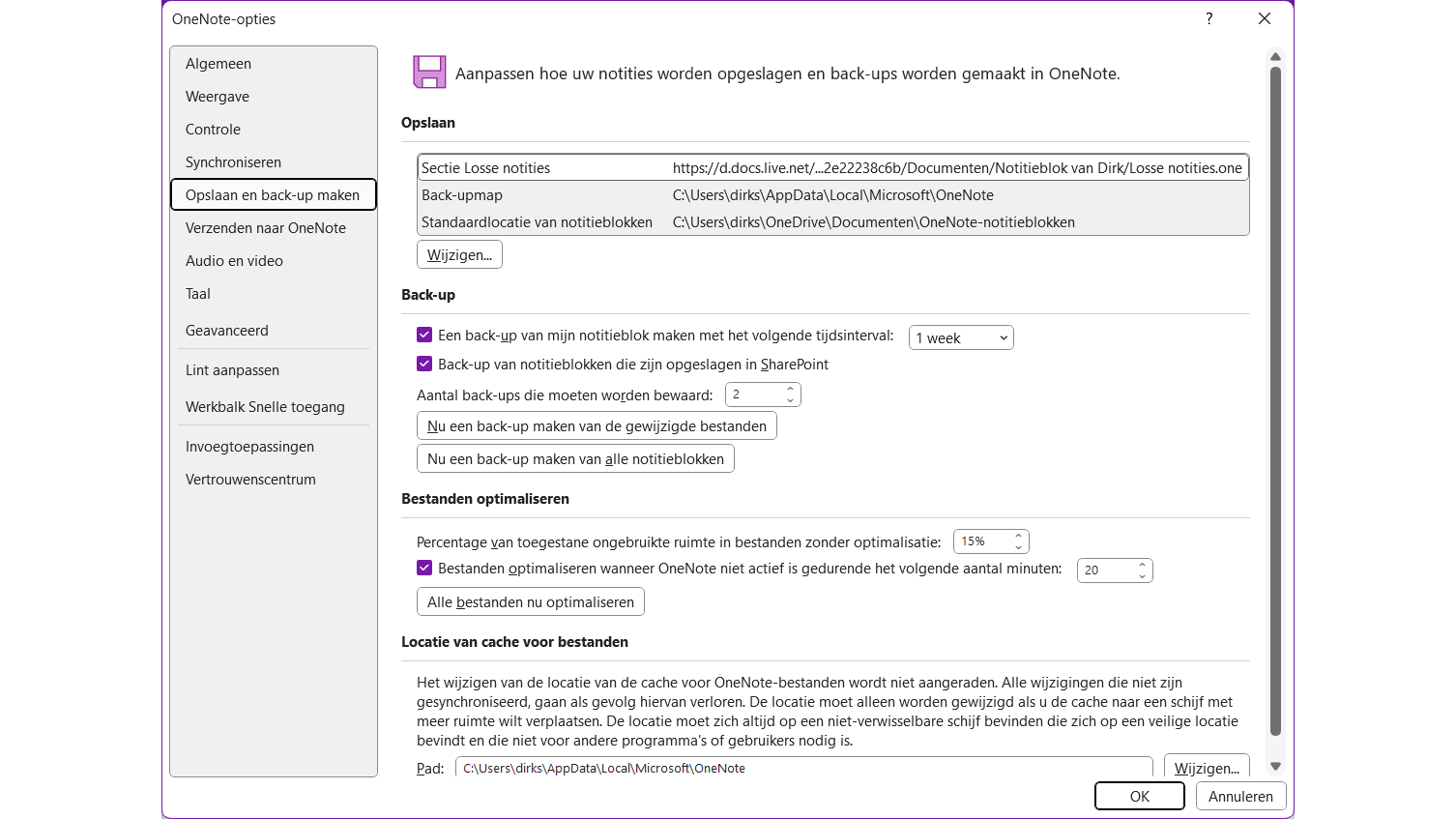
Task: Select Opslaan en back-up maken category
Action: [x=274, y=195]
